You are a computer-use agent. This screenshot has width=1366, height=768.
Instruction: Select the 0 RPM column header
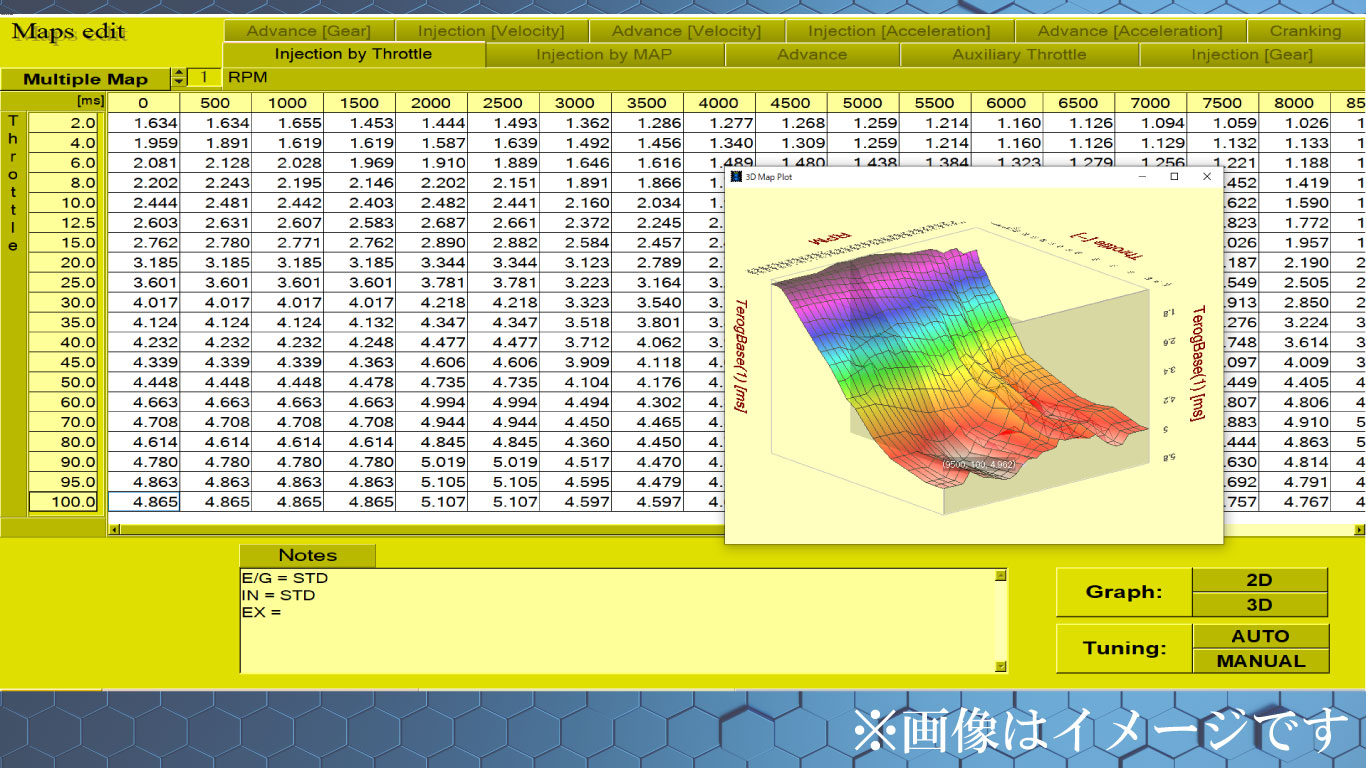coord(144,102)
